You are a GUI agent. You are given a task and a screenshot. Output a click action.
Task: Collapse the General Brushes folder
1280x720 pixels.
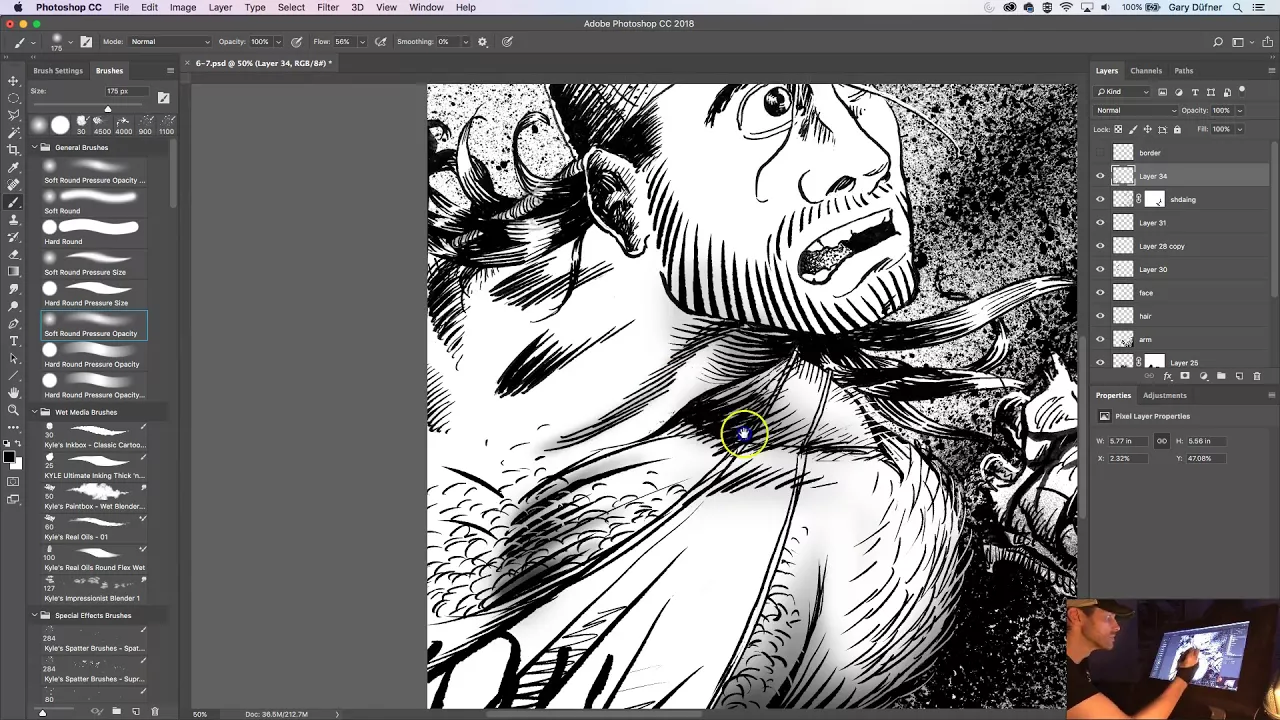click(x=34, y=147)
